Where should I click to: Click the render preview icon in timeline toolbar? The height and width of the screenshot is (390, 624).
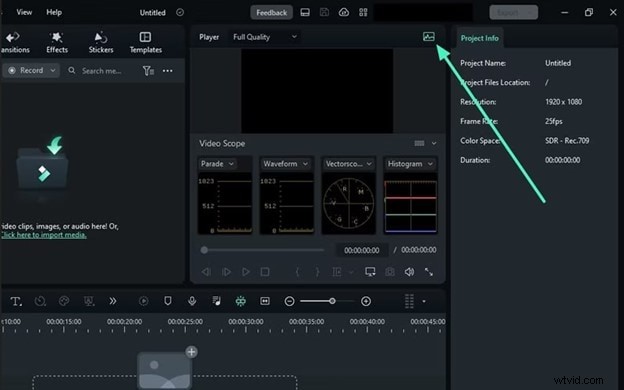(x=144, y=301)
